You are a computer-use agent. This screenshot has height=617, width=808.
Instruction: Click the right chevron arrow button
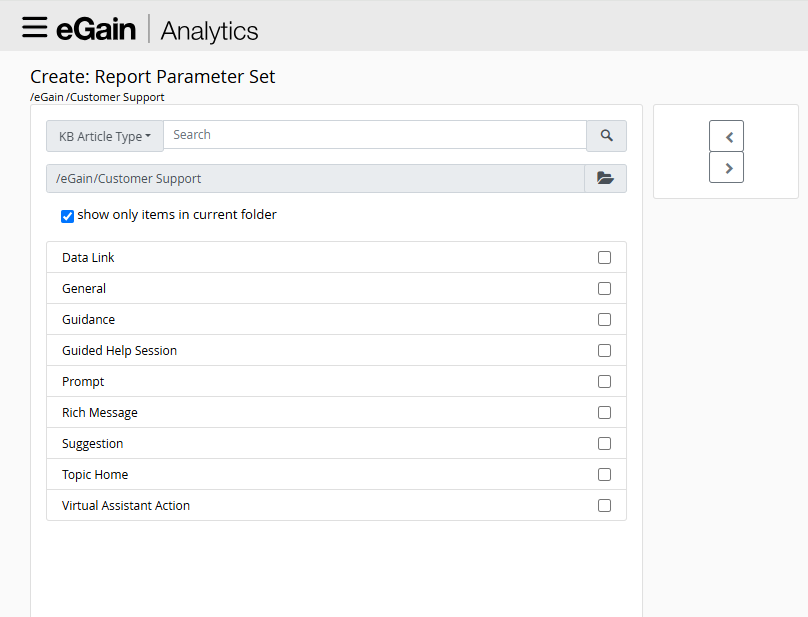726,167
